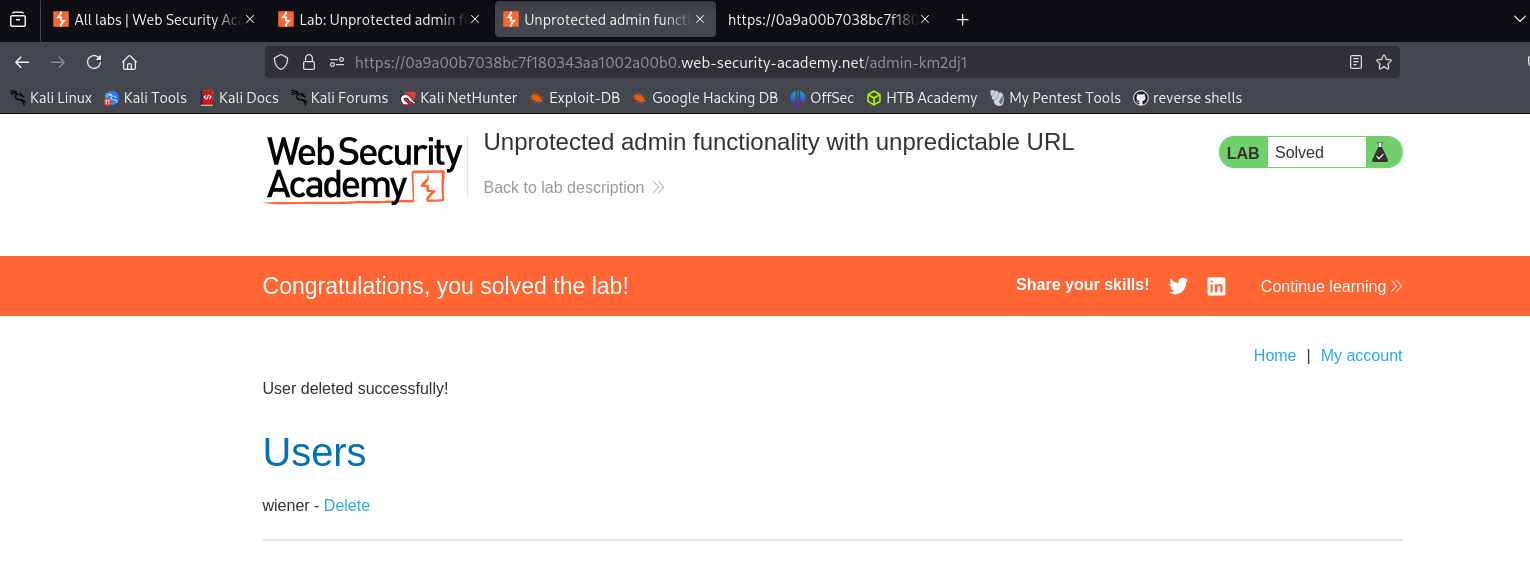The image size is (1530, 569).
Task: Click the back navigation arrow
Action: [x=22, y=62]
